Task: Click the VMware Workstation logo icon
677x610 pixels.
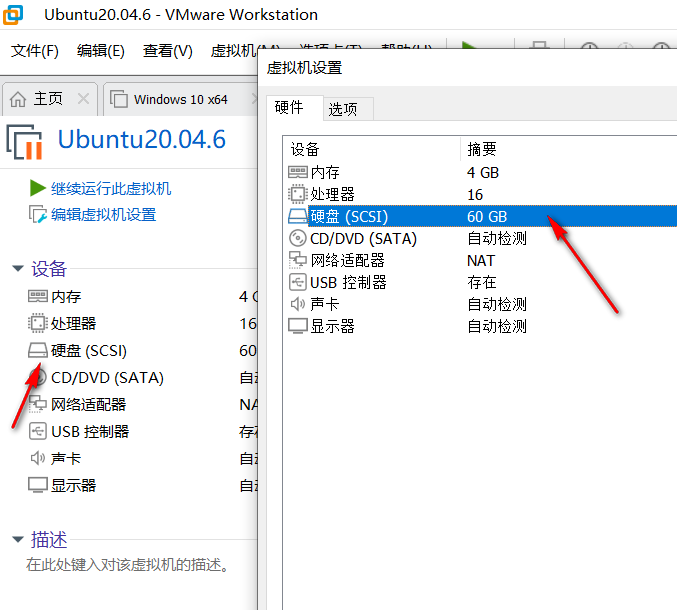Action: (13, 15)
